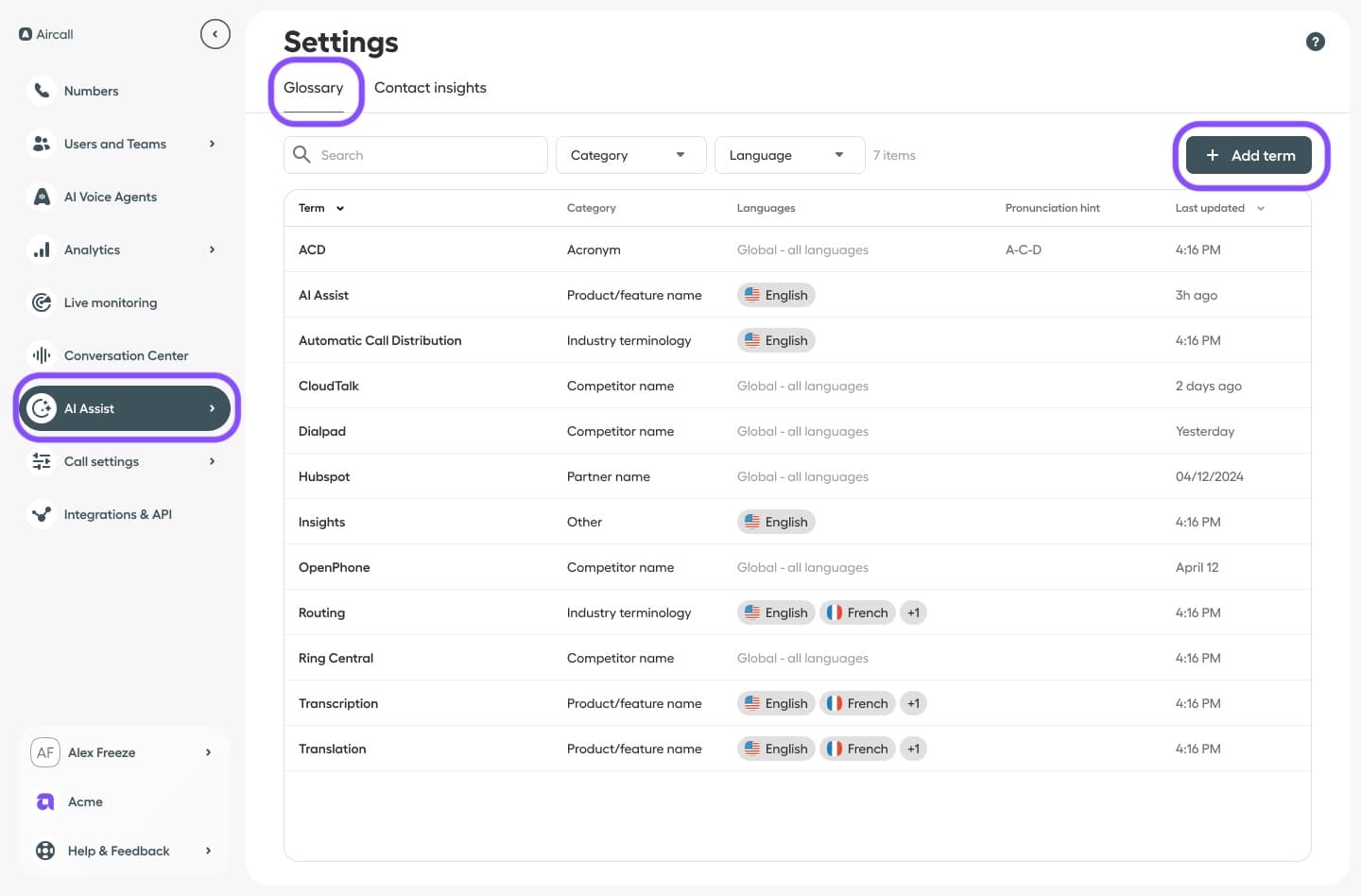The width and height of the screenshot is (1361, 896).
Task: Expand the Users and Teams submenu chevron
Action: coord(212,144)
